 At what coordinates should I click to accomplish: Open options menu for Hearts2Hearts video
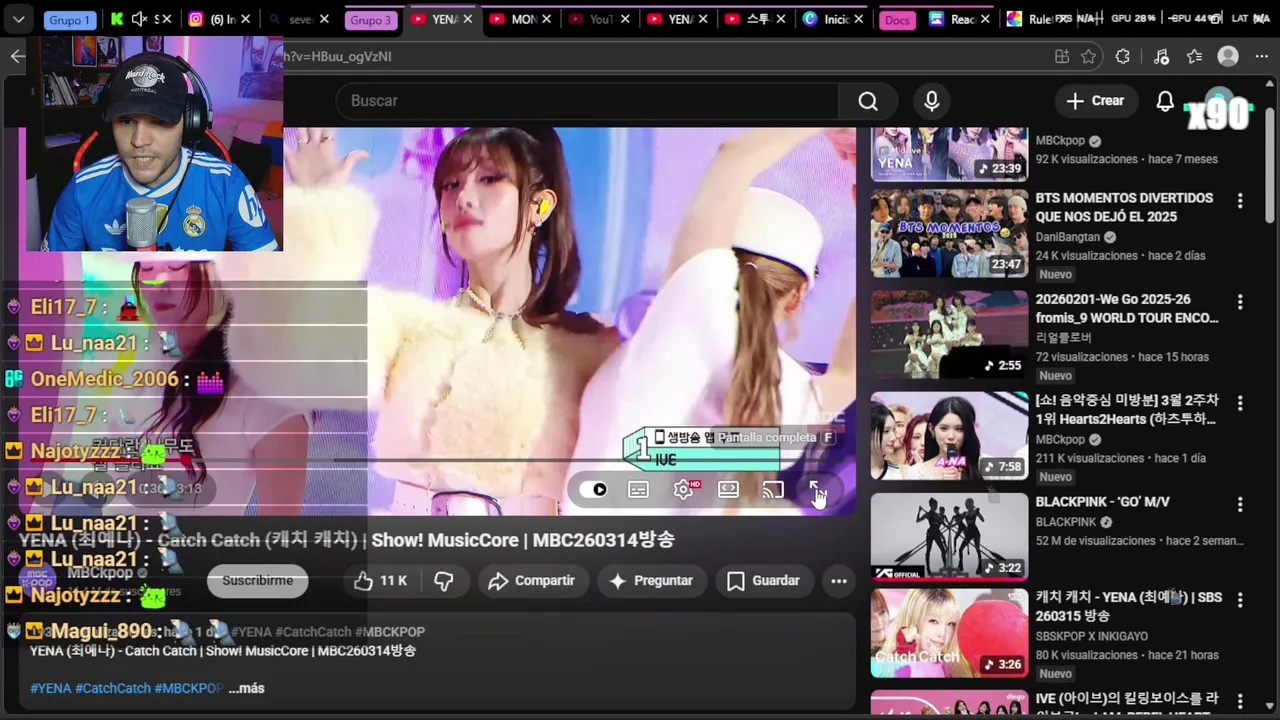click(x=1240, y=403)
